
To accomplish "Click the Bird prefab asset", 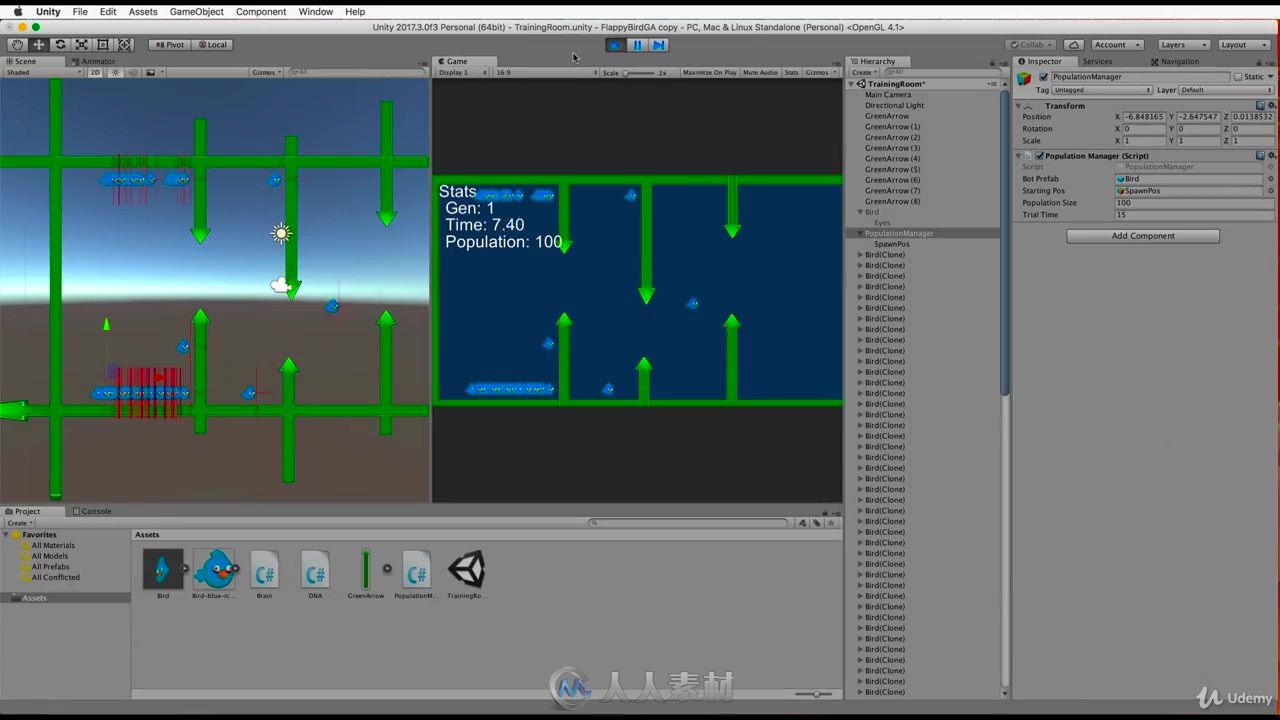I will 163,573.
